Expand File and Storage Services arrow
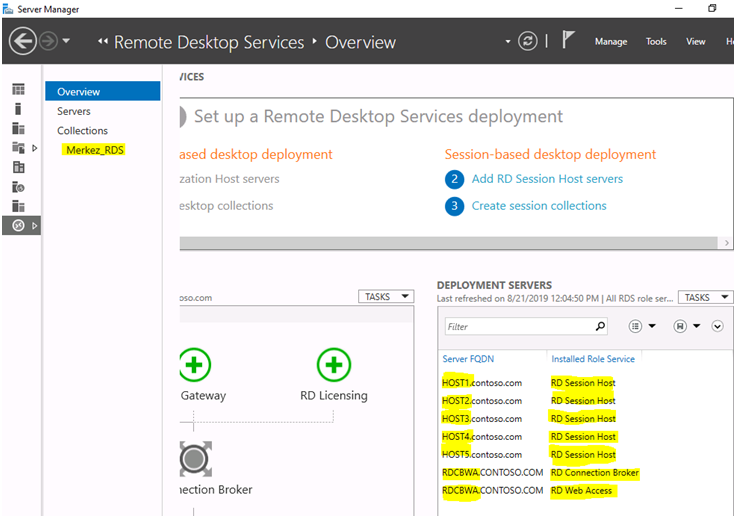Screen dimensions: 736x518 point(34,148)
